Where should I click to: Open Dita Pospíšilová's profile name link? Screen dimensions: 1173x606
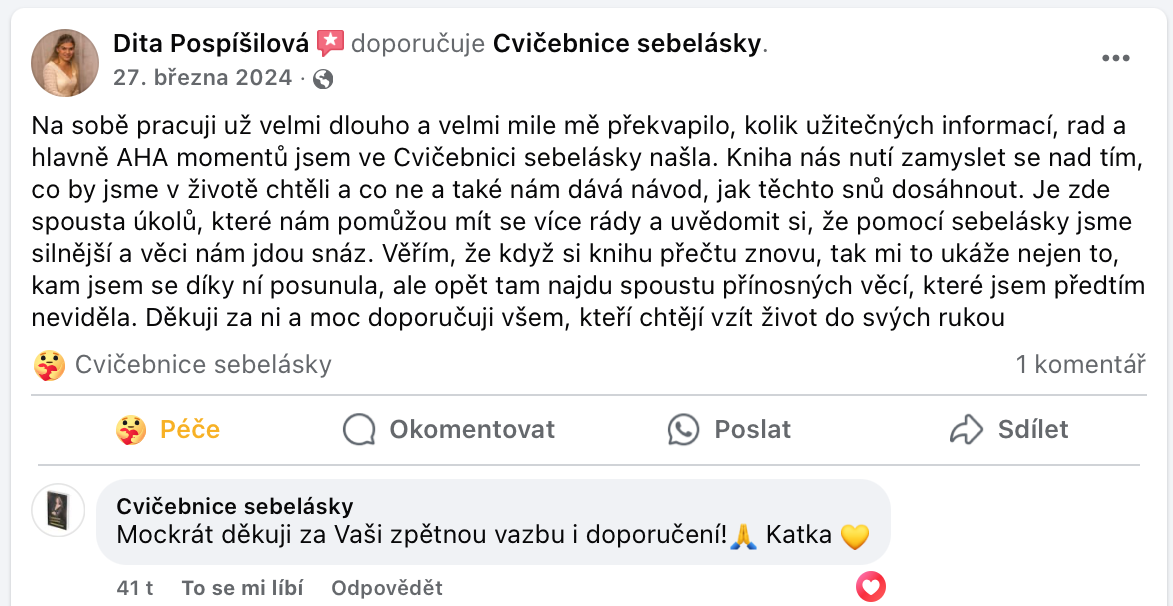pos(212,43)
